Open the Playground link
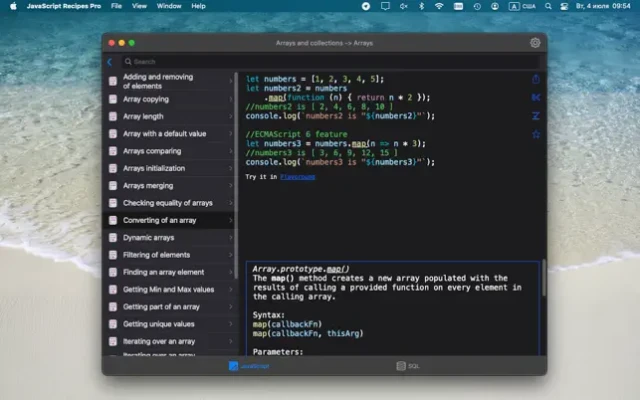This screenshot has width=640, height=400. click(x=297, y=177)
